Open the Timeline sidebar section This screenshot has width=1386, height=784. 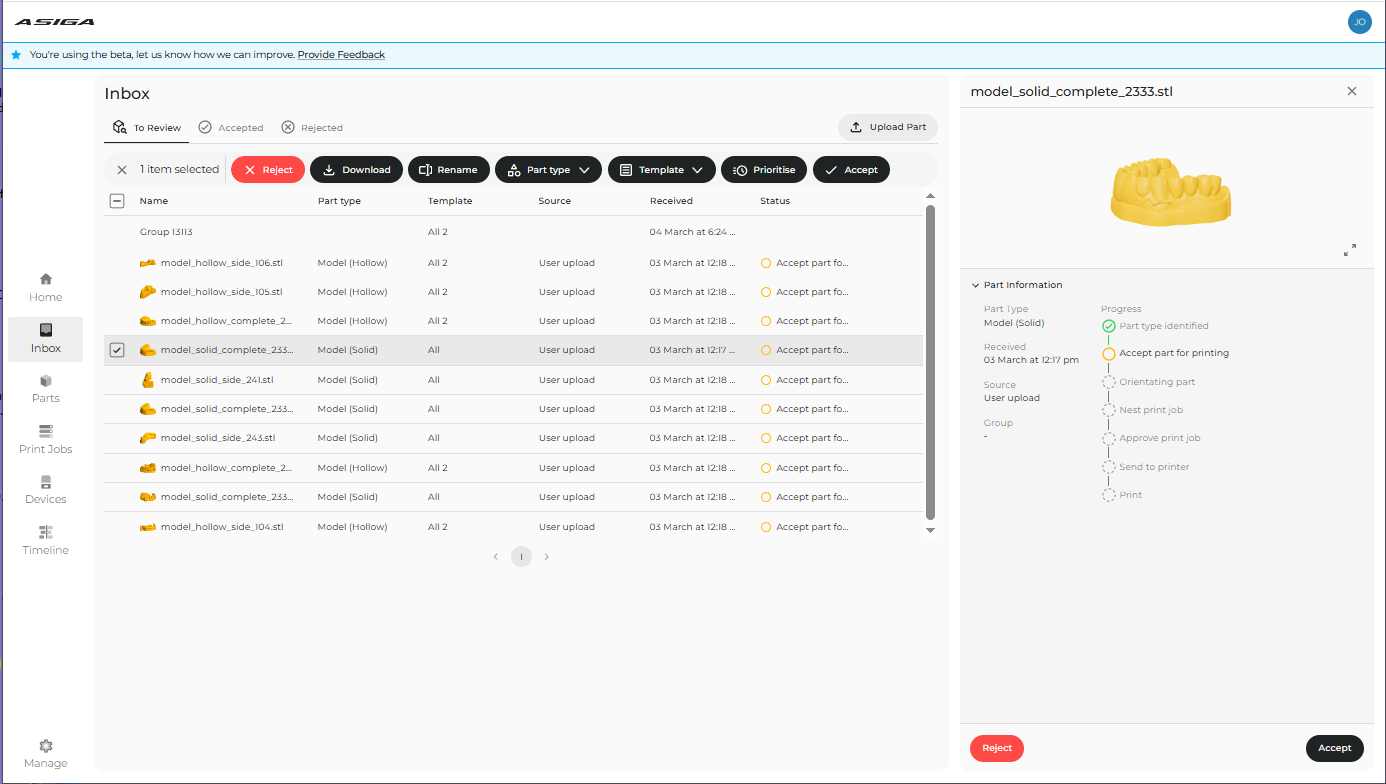(x=45, y=541)
